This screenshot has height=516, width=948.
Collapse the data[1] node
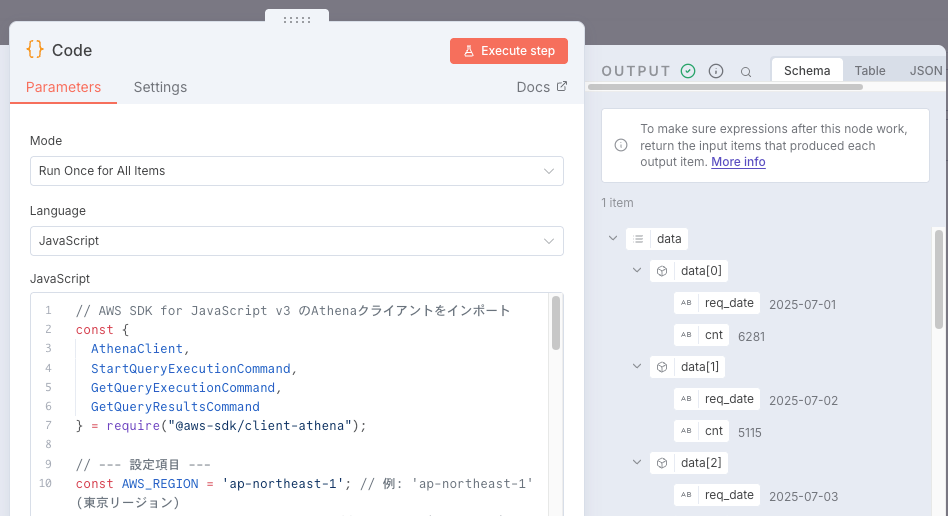pos(637,367)
